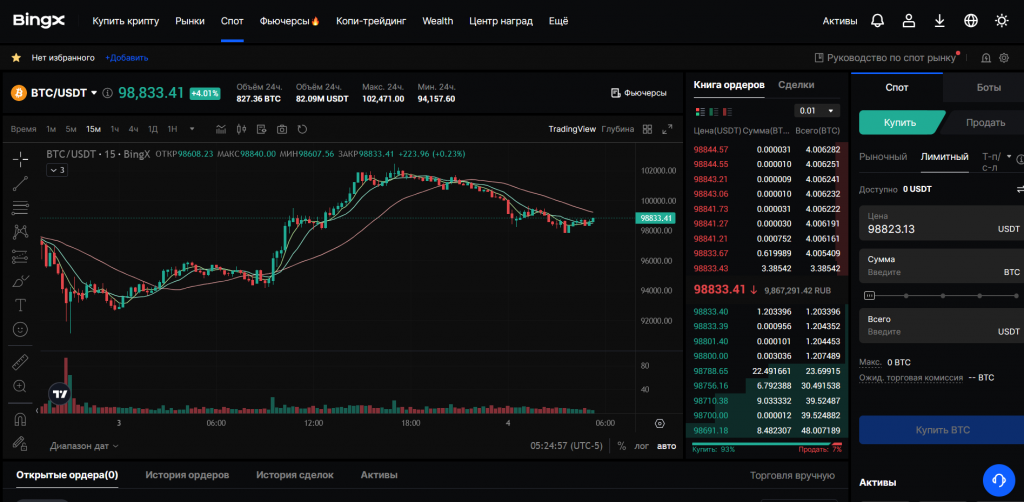Select the brush drawing tool
Image resolution: width=1024 pixels, height=502 pixels.
pos(20,281)
